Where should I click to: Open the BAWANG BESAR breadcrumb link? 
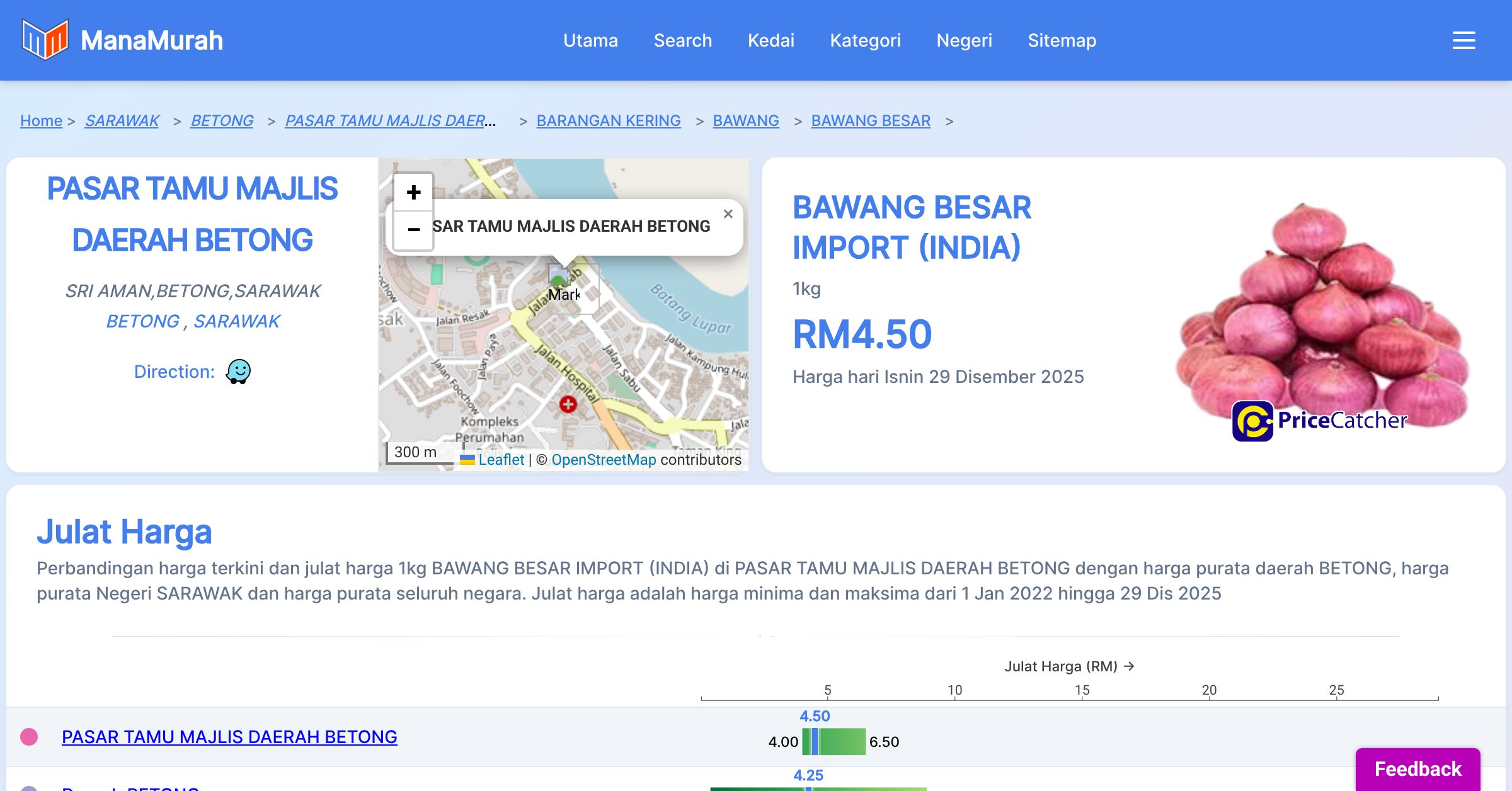point(870,120)
